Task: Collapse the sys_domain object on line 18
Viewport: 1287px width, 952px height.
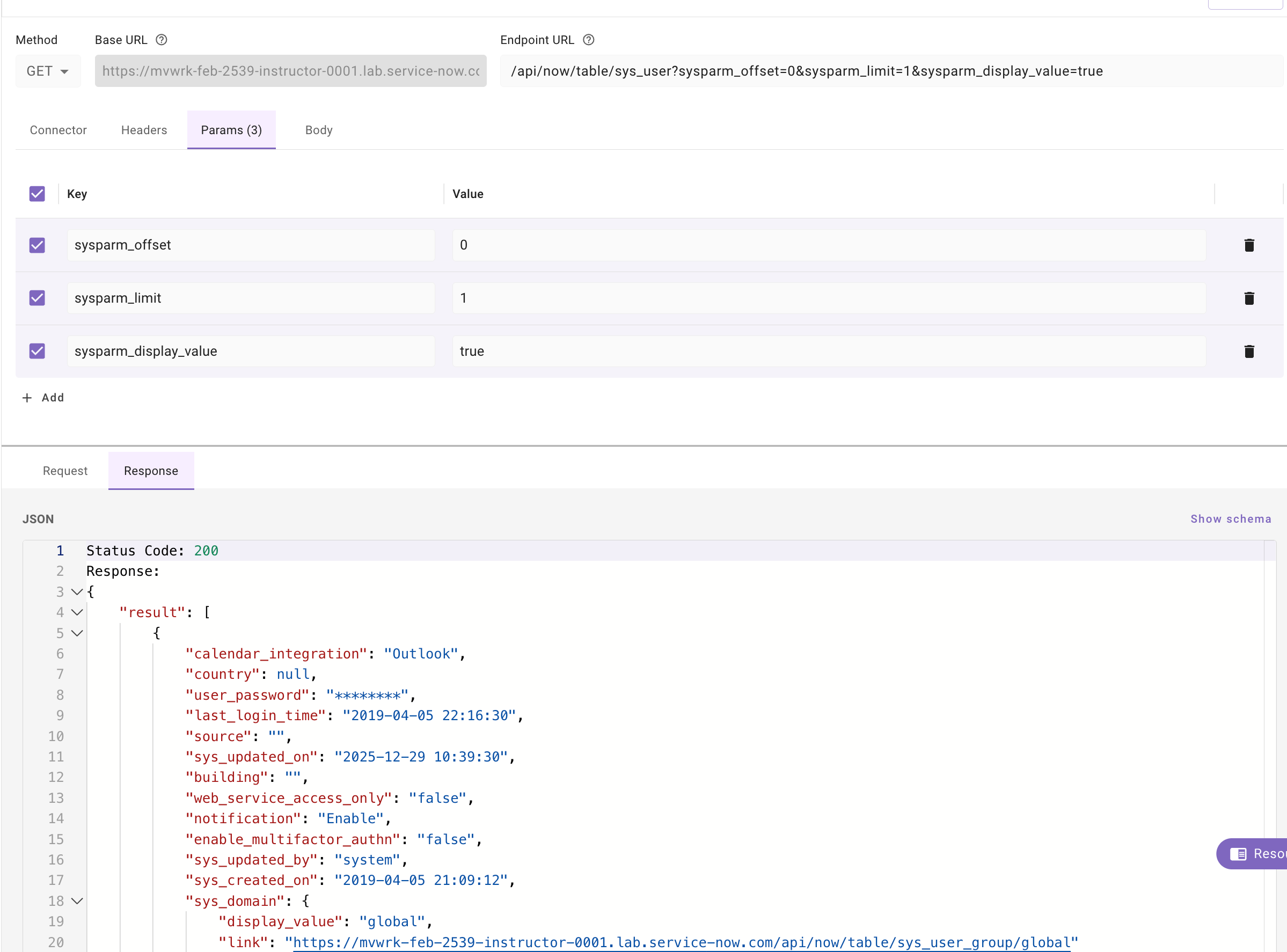Action: coord(77,902)
